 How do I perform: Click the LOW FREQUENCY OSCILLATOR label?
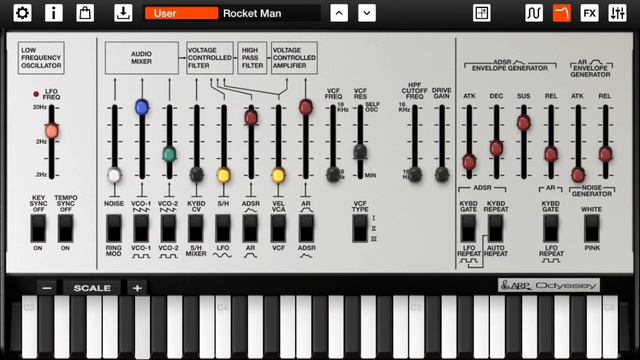(x=41, y=58)
